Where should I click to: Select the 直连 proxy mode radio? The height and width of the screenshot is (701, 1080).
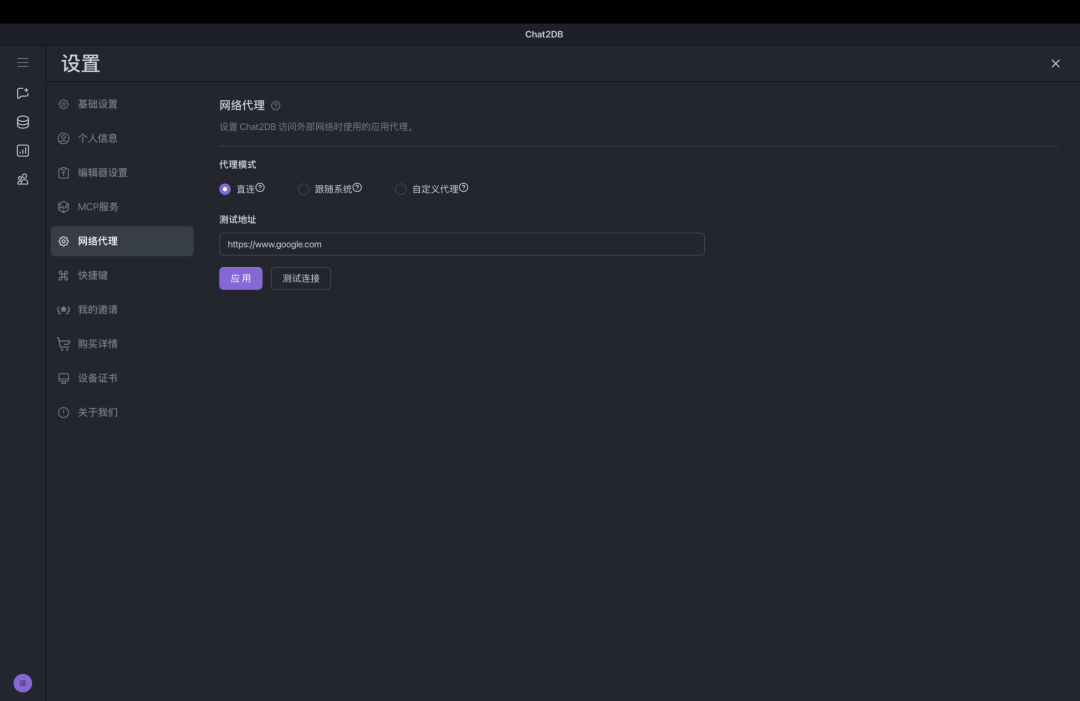225,189
